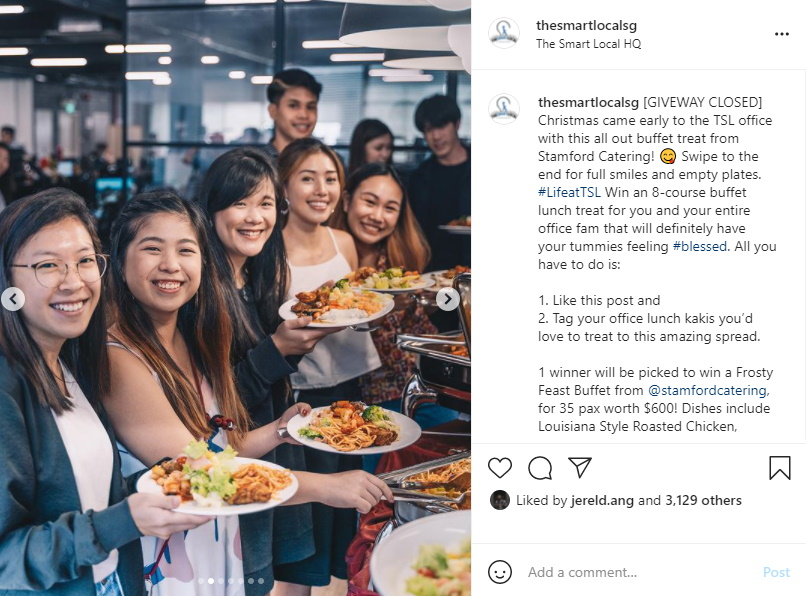
Task: Go to next photo with right arrow
Action: pos(447,299)
